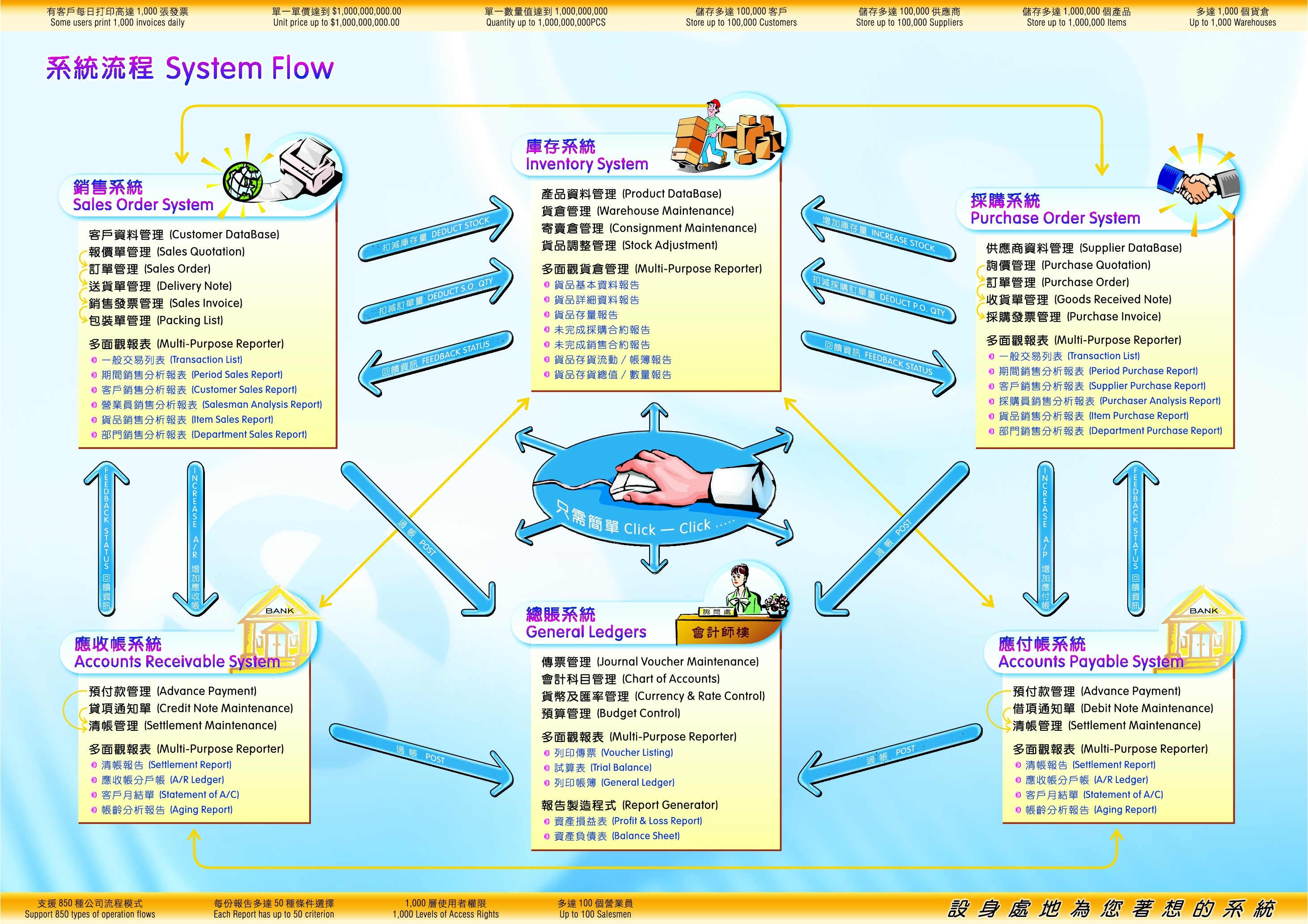Select Chart of Accounts entry
1308x924 pixels.
(631, 678)
